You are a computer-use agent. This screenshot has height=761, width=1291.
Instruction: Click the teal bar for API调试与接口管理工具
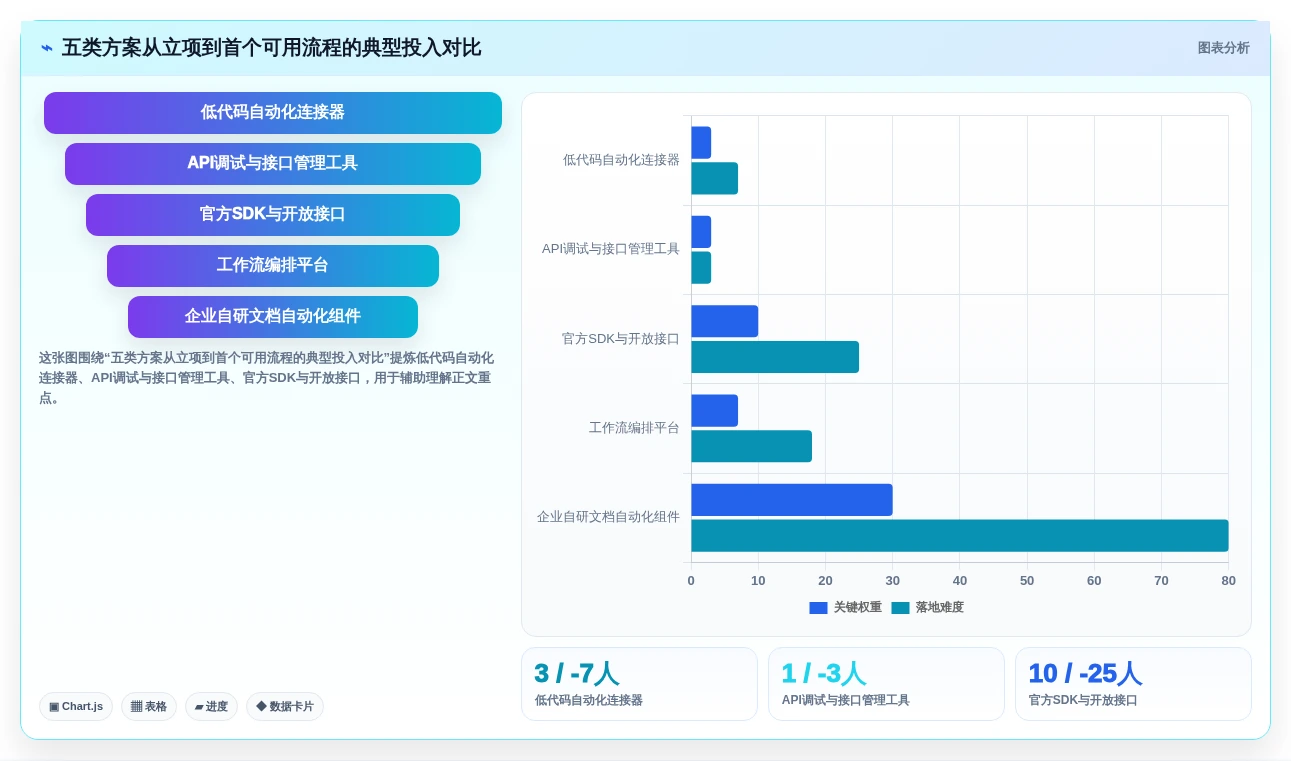[x=701, y=268]
